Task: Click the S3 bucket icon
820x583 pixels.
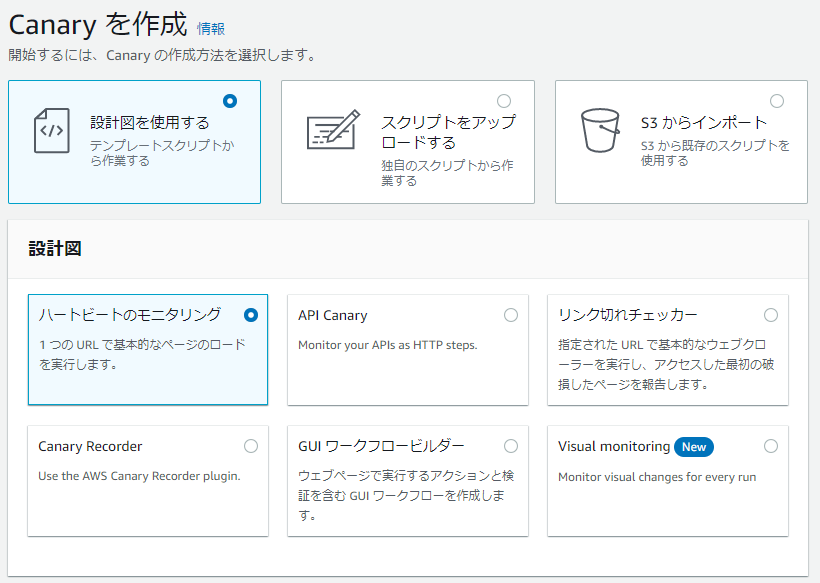Action: click(x=600, y=131)
